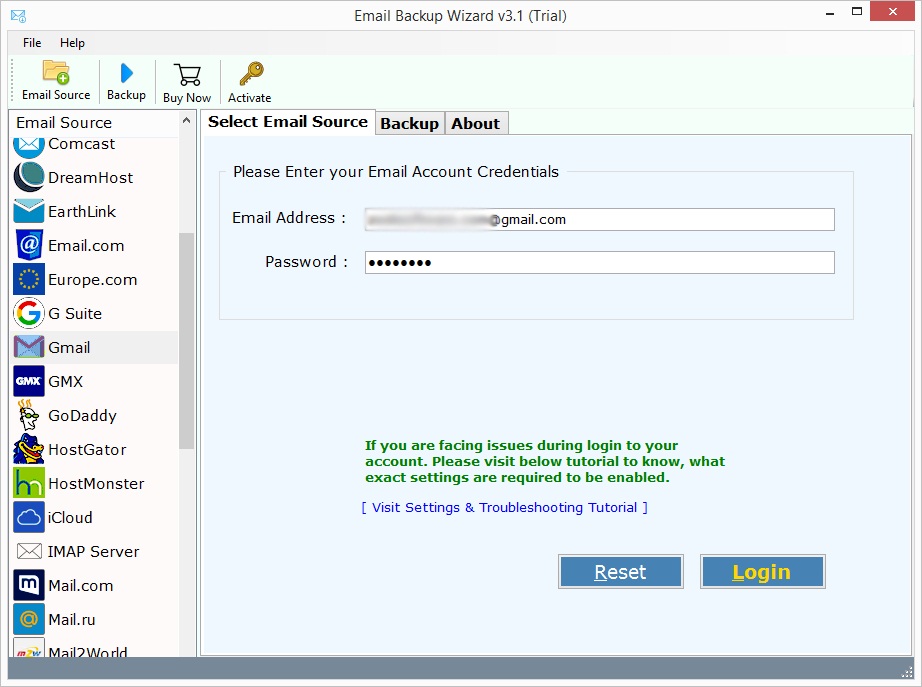Screen dimensions: 922x687
Task: Select the iCloud cloud icon
Action: pos(29,517)
